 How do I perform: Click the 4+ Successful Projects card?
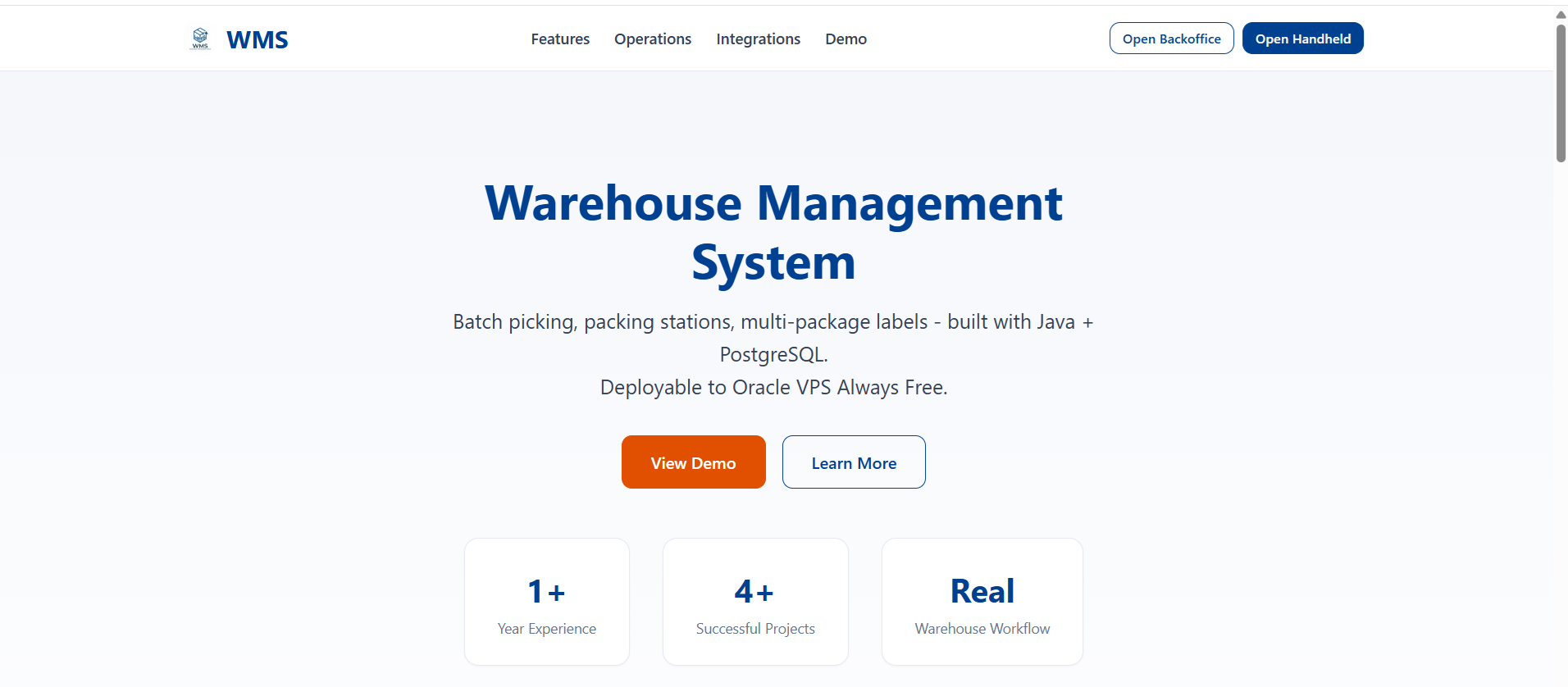[x=755, y=602]
